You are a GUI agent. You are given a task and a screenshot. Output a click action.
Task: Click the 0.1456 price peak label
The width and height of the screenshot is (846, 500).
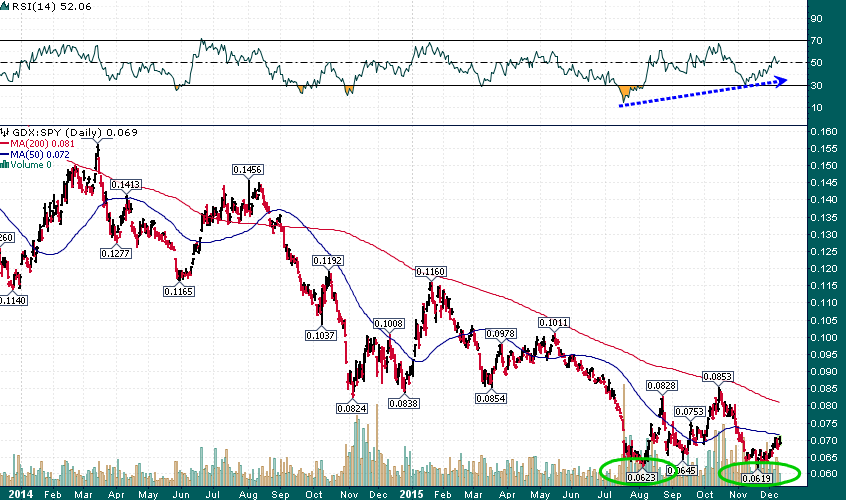pos(248,169)
